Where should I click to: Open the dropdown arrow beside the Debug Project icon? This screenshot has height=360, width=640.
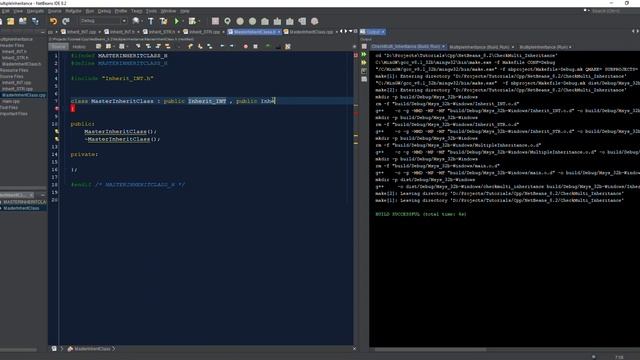point(199,21)
